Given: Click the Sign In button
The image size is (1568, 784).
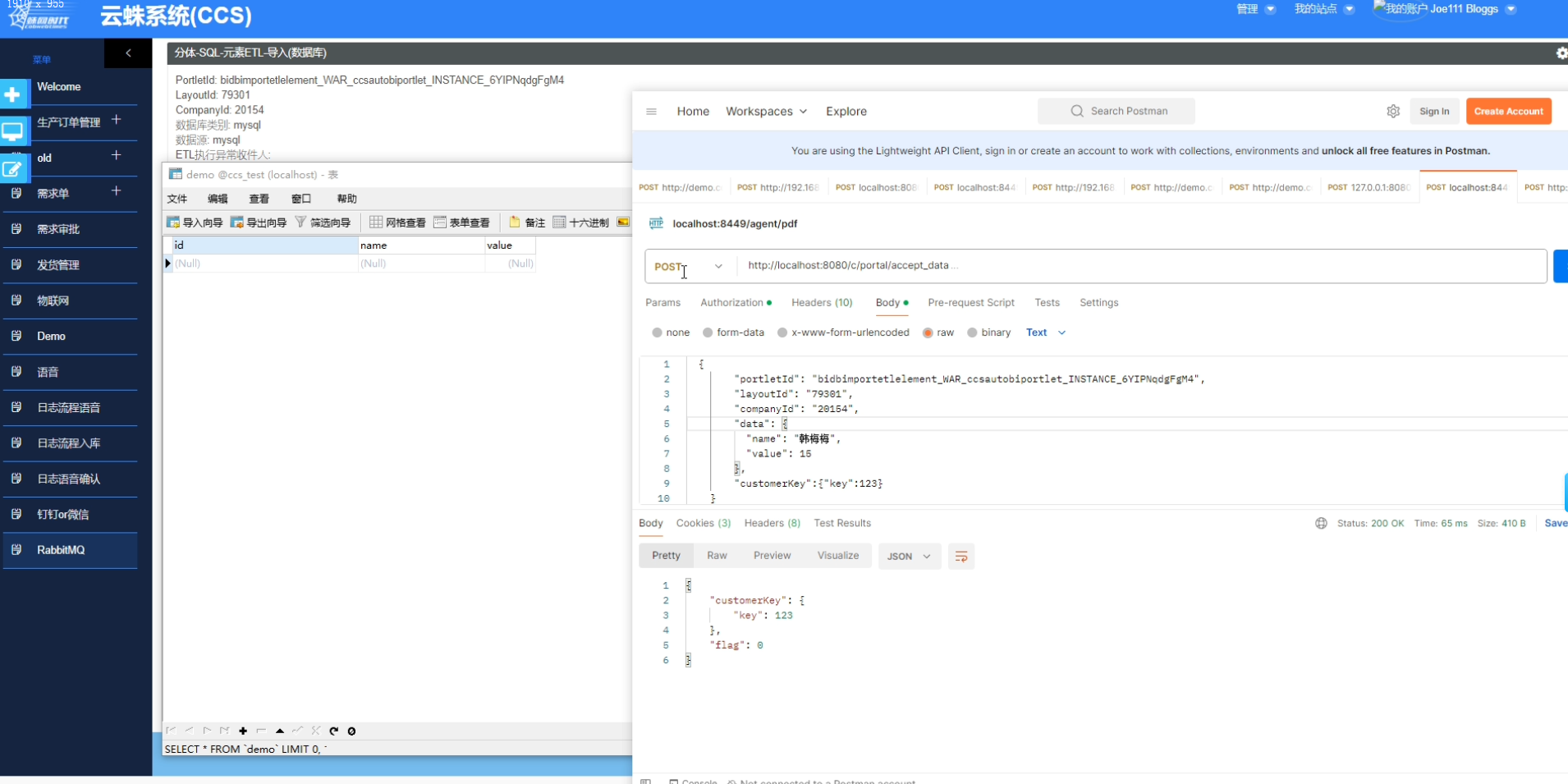Looking at the screenshot, I should (x=1434, y=112).
